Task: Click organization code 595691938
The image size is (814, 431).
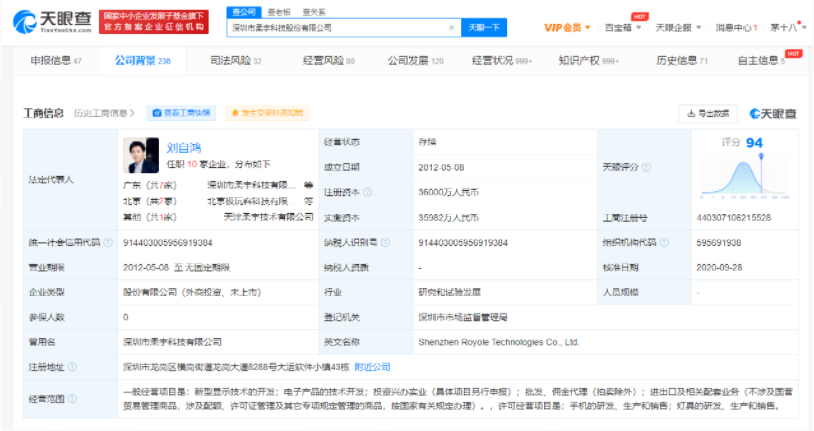Action: coord(718,243)
